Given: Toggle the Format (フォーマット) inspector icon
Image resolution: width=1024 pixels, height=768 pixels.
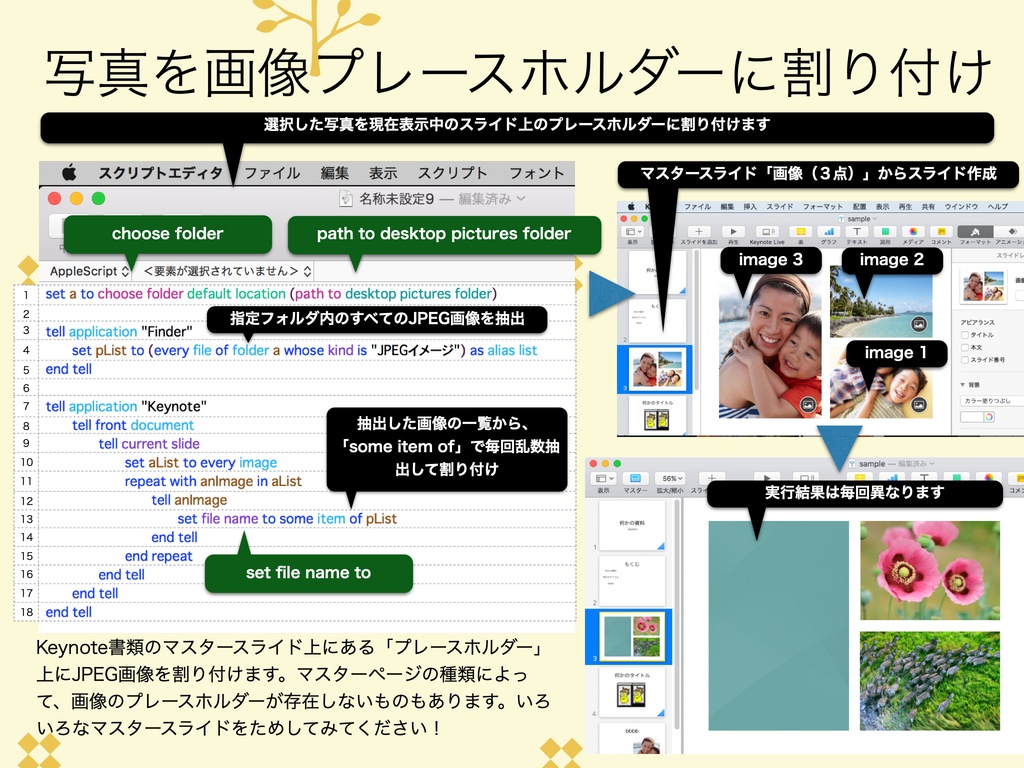Looking at the screenshot, I should click(976, 231).
